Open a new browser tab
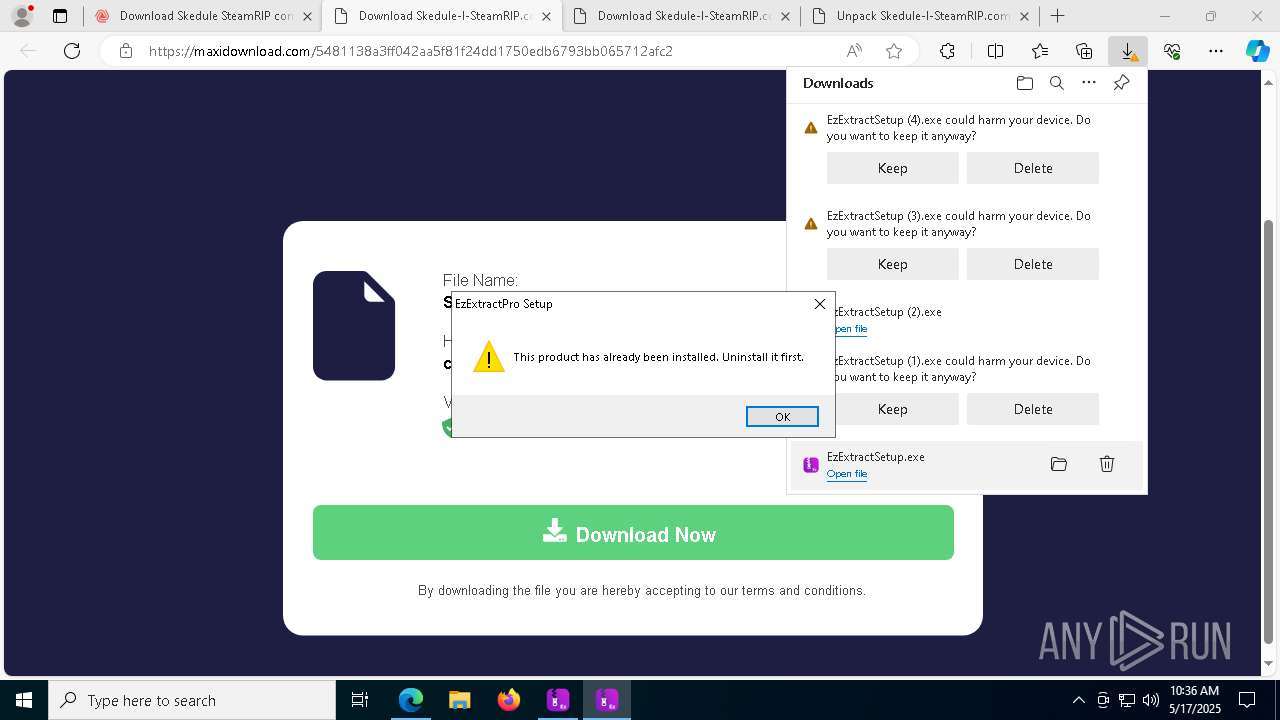The height and width of the screenshot is (720, 1280). 1057,16
